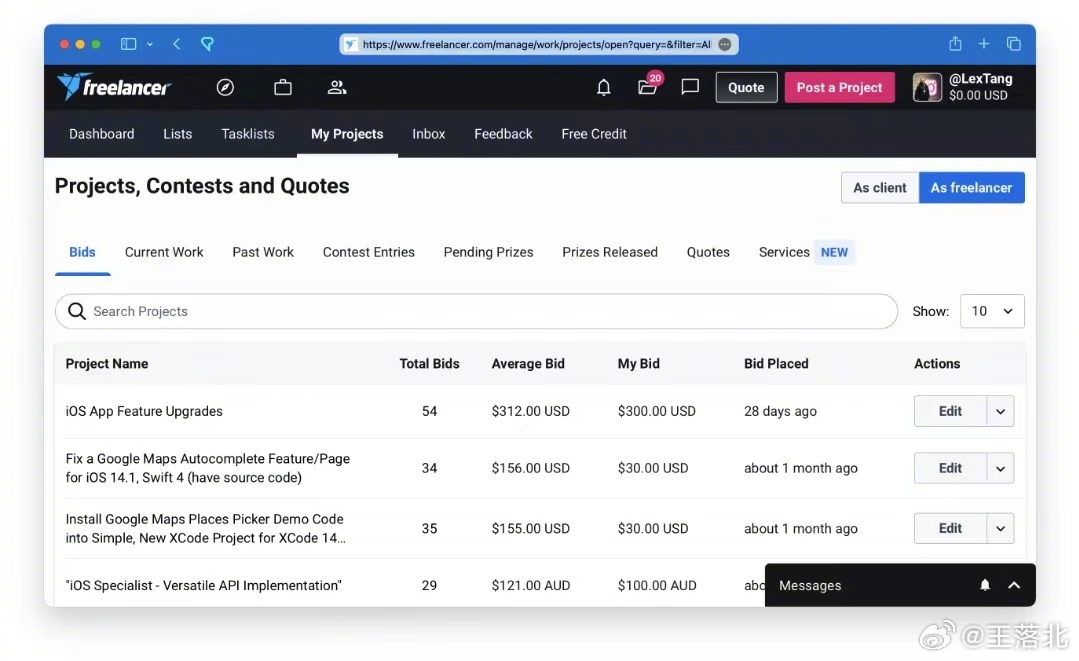The image size is (1079, 661).
Task: Click the $0.00 USD account balance
Action: coord(978,96)
